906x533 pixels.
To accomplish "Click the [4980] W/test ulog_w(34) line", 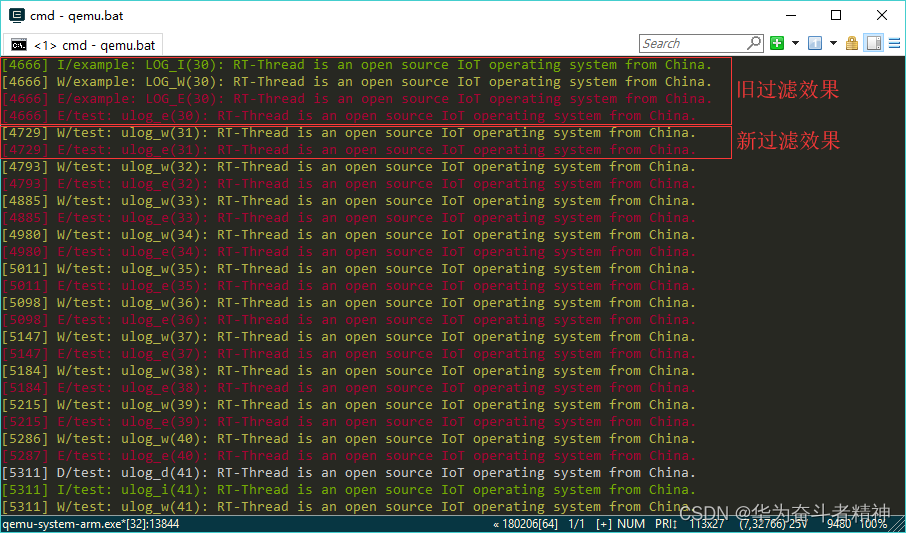I will click(348, 235).
